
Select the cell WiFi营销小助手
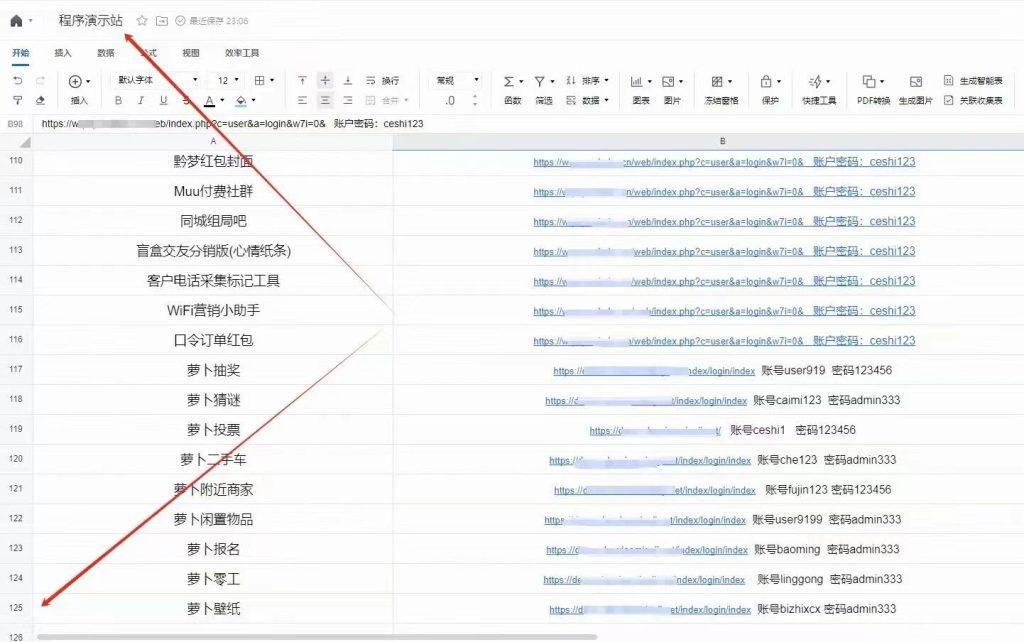point(213,310)
